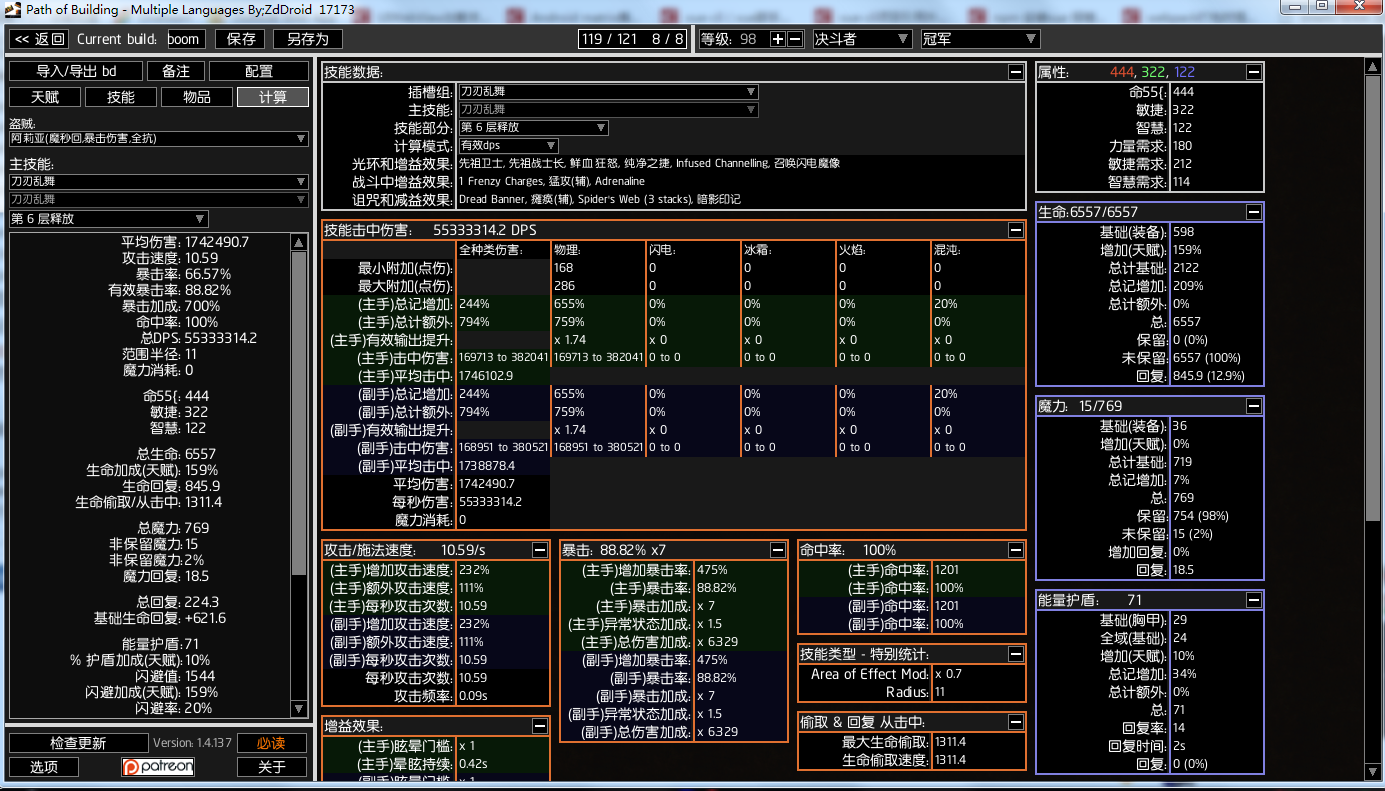Click the stat list scrollbar thumb
The image size is (1385, 791).
pyautogui.click(x=298, y=413)
